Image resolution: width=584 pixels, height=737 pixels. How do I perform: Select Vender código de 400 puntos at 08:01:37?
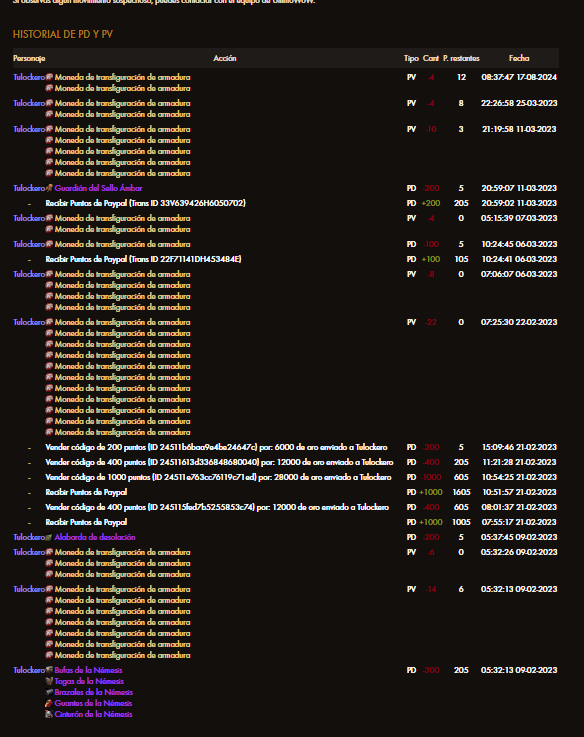pyautogui.click(x=217, y=507)
